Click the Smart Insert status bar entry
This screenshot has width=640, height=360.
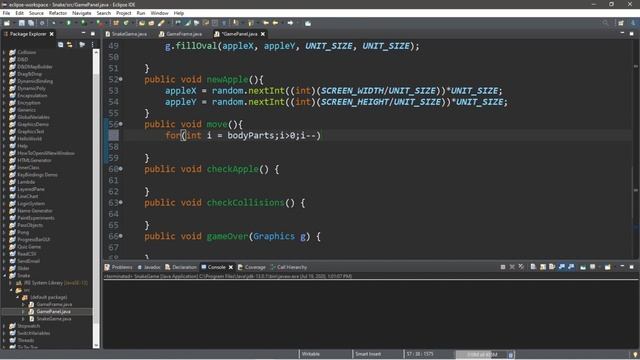point(368,354)
